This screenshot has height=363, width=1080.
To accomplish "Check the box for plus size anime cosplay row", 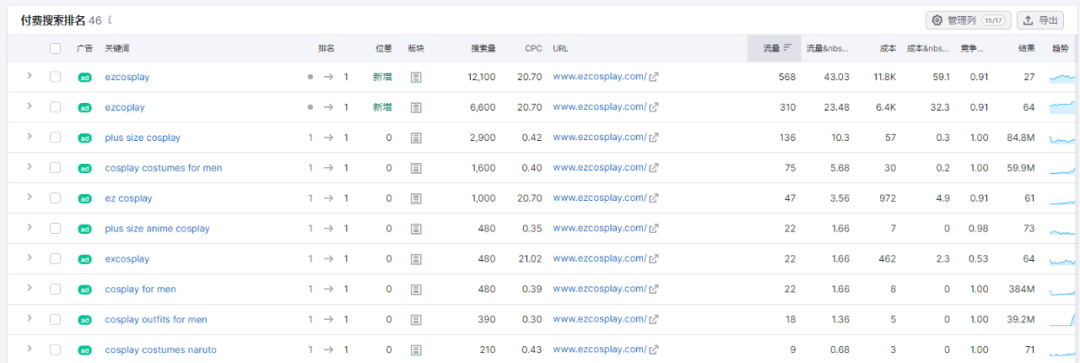I will click(x=55, y=229).
